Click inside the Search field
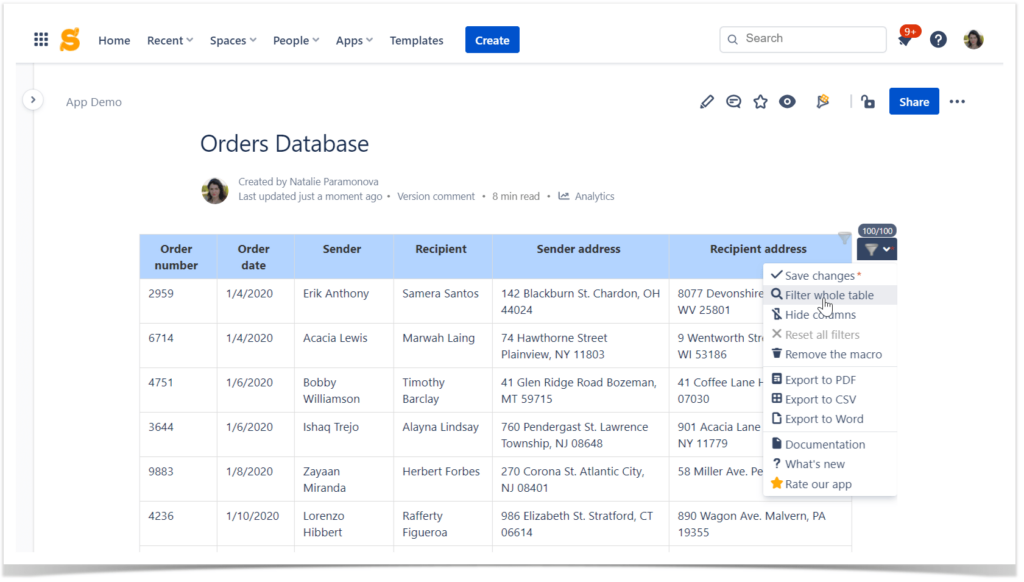Screen dimensions: 1024x582 point(802,39)
